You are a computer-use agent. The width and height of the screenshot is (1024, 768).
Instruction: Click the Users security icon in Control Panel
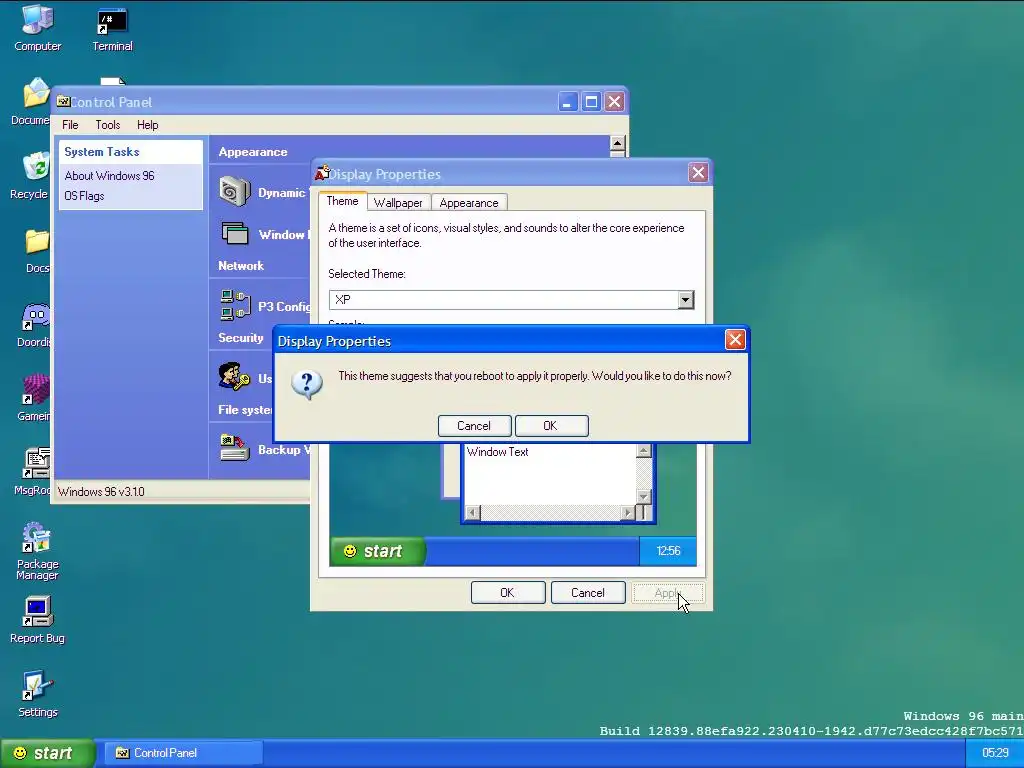pos(234,377)
